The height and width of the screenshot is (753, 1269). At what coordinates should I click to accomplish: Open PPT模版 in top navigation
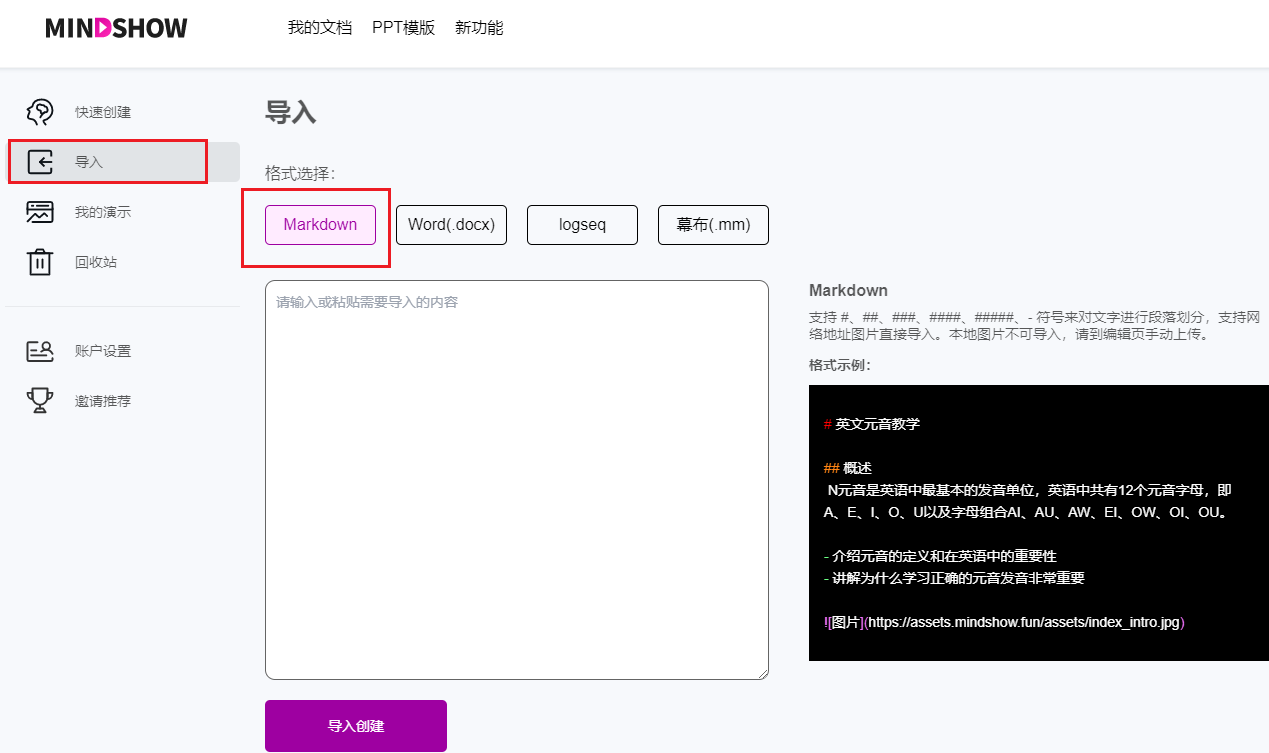point(403,28)
